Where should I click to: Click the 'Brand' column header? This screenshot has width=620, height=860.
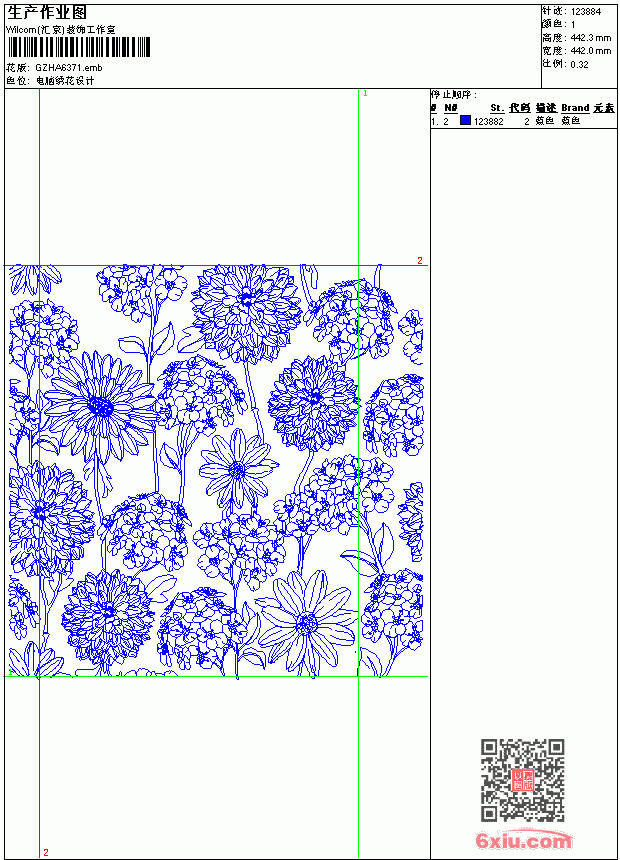[x=575, y=108]
